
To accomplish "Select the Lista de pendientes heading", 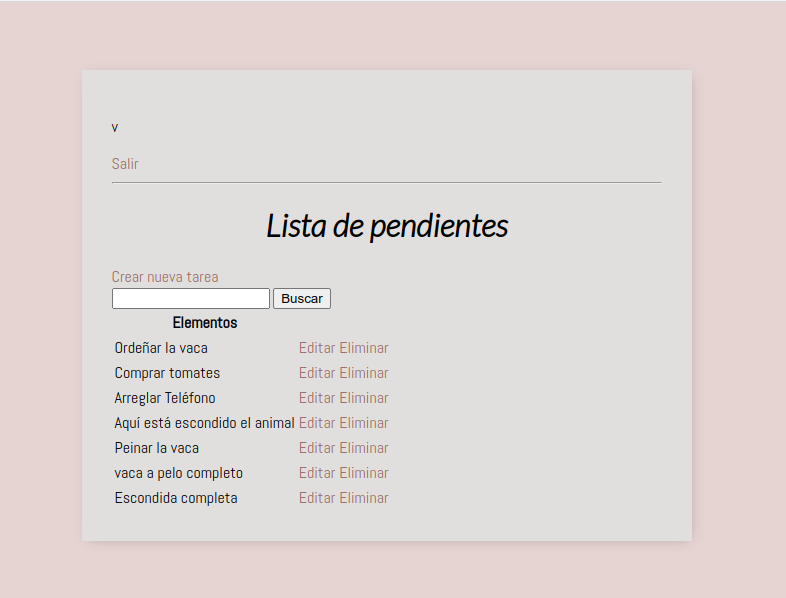I will pyautogui.click(x=387, y=226).
